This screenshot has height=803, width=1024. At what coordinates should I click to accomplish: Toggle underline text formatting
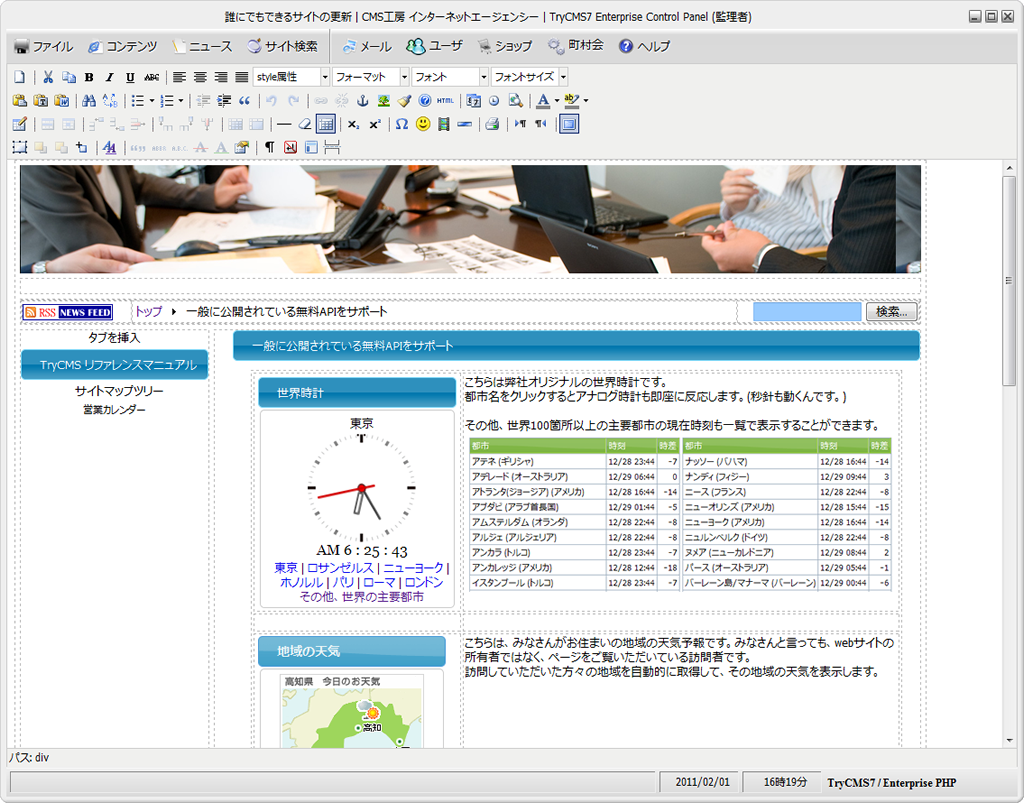(x=130, y=77)
